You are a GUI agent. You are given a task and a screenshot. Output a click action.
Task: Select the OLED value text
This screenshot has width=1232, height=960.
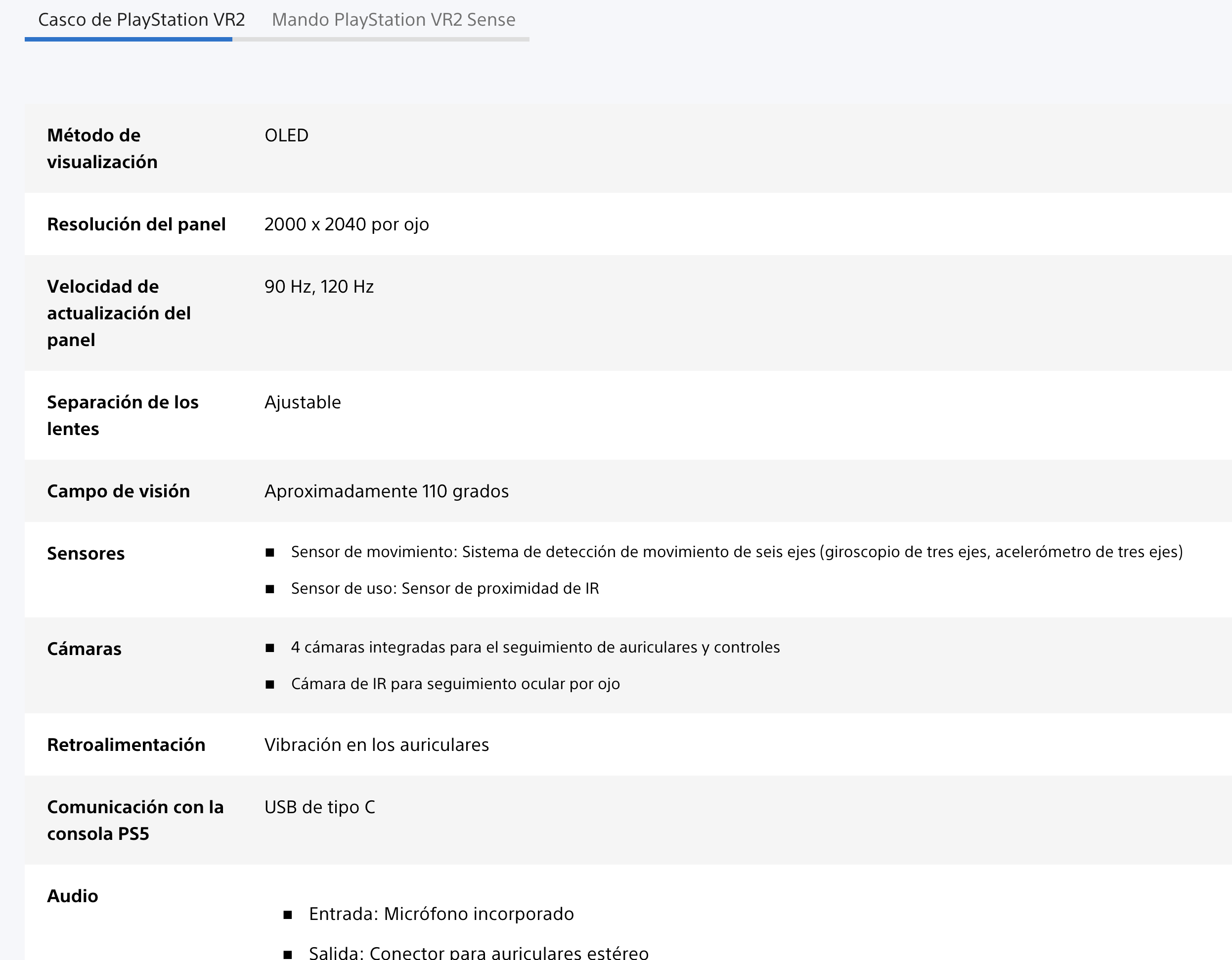click(x=286, y=135)
